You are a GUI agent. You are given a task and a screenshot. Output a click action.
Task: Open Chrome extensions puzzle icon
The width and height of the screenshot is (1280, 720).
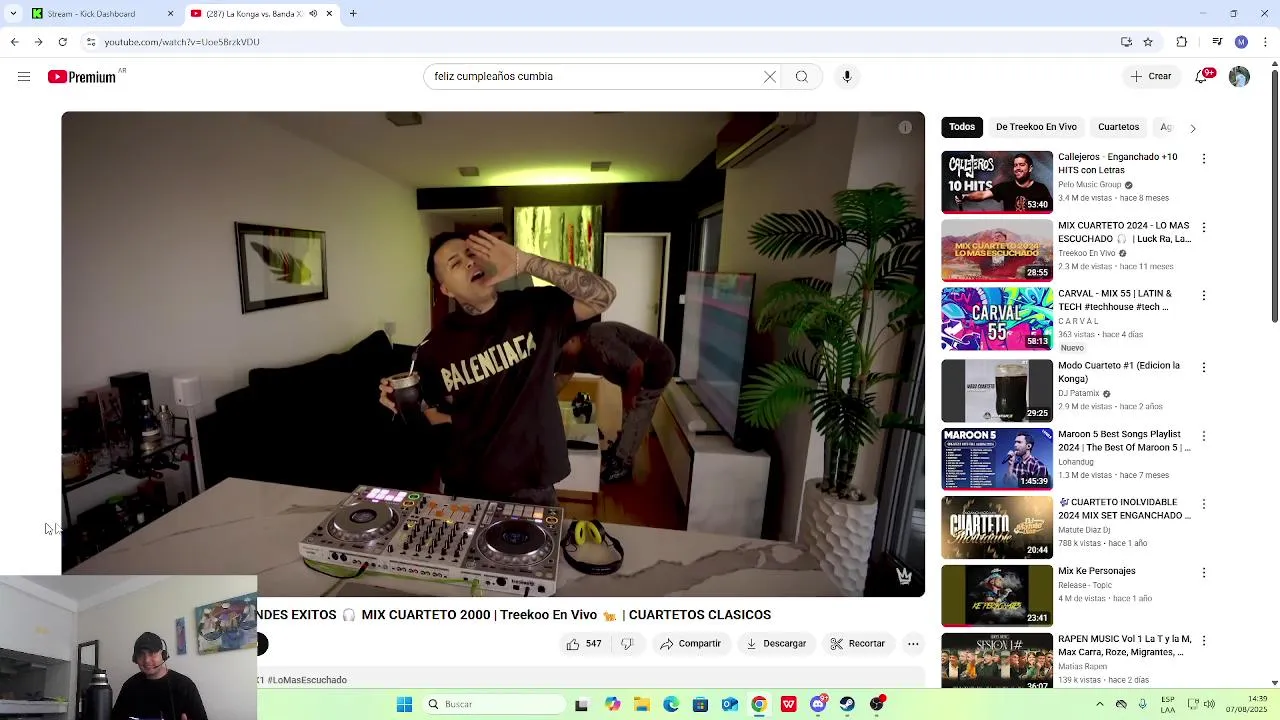[1182, 42]
